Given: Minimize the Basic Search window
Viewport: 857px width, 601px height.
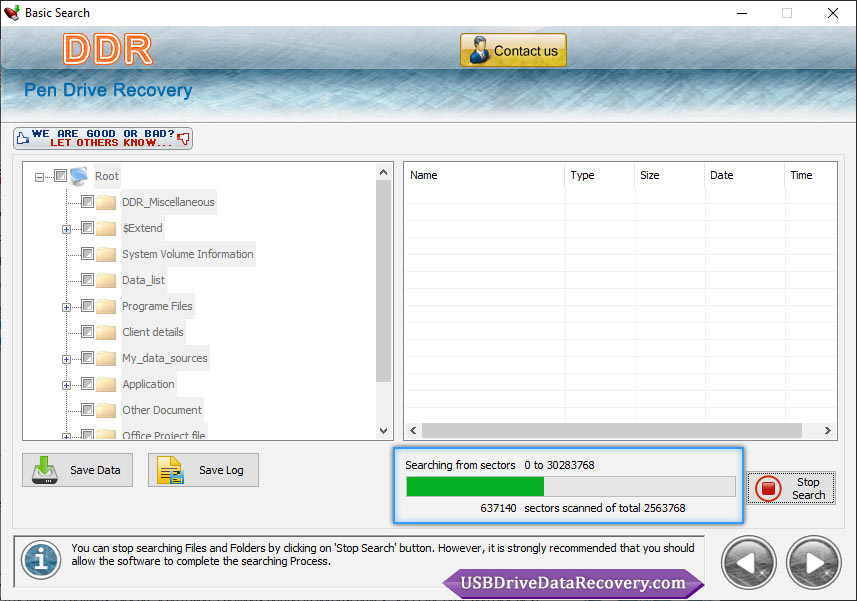Looking at the screenshot, I should [x=742, y=13].
